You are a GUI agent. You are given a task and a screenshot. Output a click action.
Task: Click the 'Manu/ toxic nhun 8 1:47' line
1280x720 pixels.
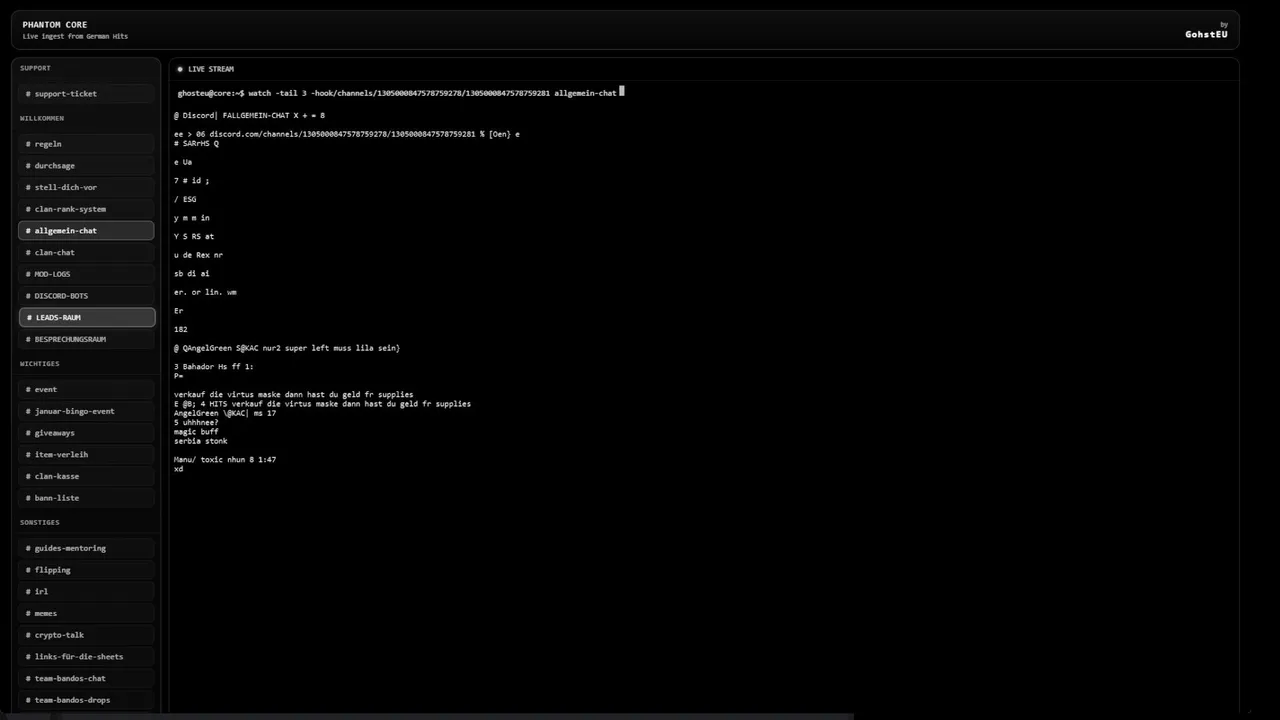click(225, 460)
